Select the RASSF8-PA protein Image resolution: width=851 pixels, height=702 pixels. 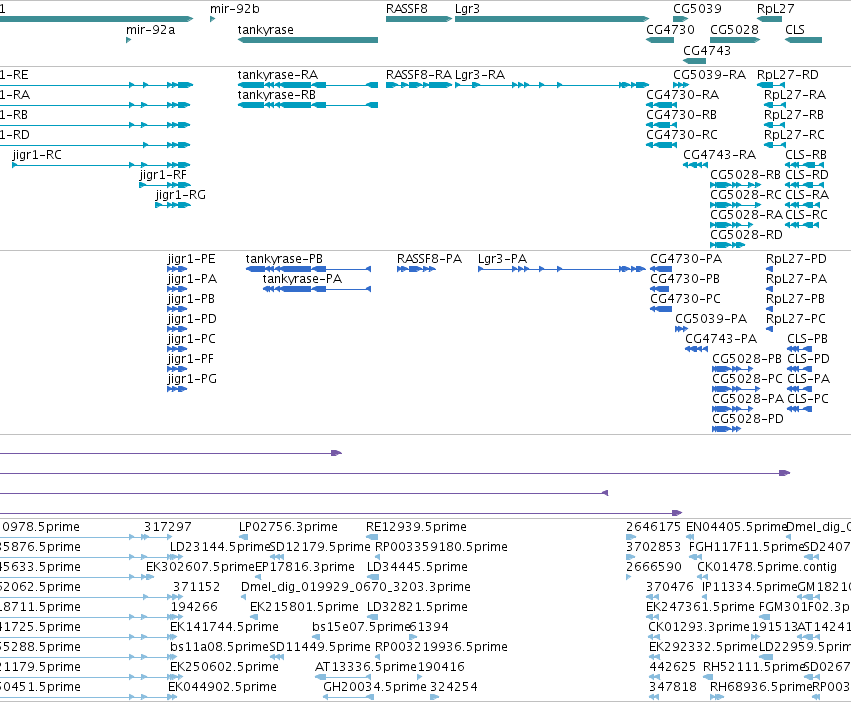click(x=416, y=269)
